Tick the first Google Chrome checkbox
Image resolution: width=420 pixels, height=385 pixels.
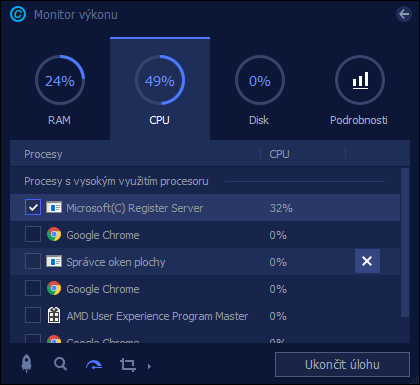pos(33,234)
